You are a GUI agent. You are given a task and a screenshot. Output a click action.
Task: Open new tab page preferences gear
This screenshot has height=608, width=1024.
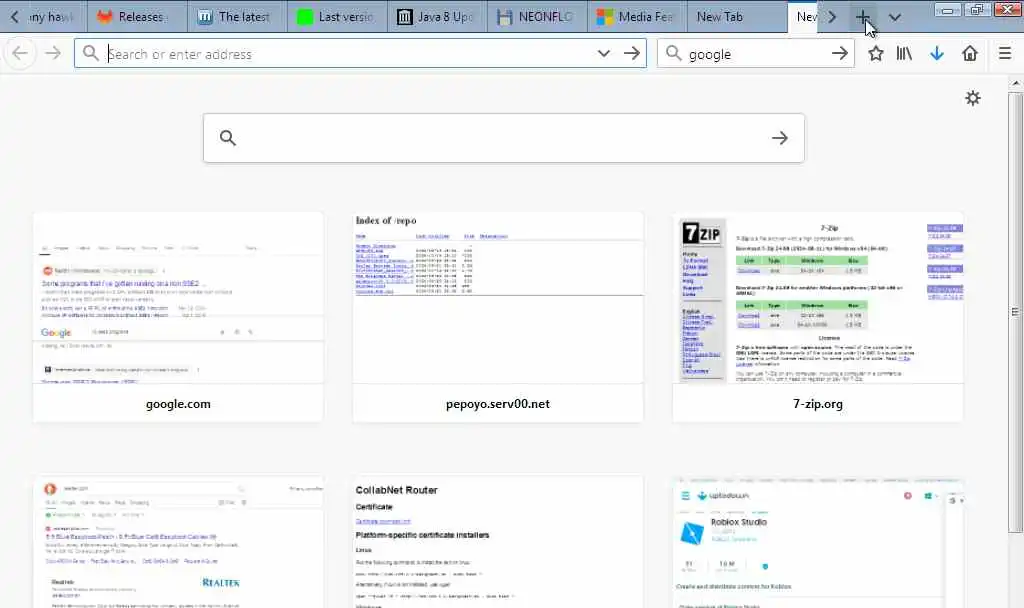973,98
